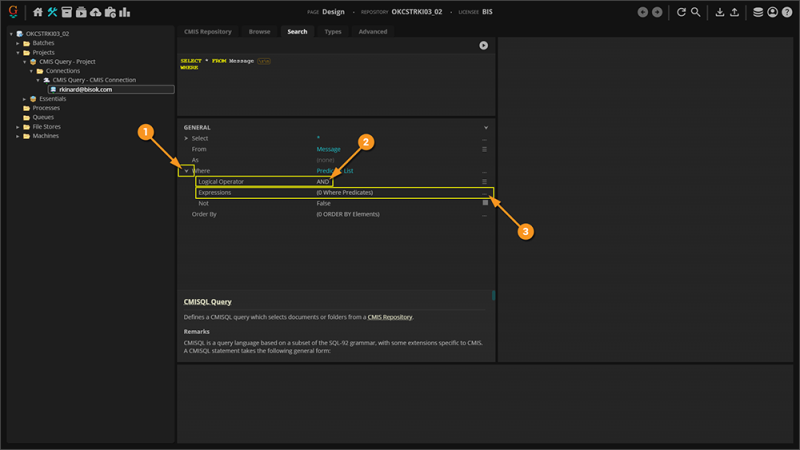
Task: Click the download icon in header
Action: (720, 12)
